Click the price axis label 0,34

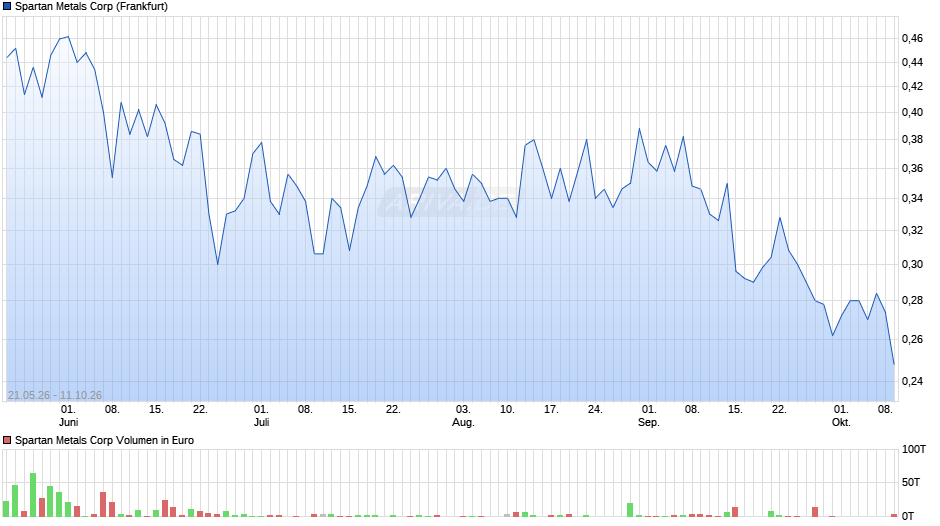pos(912,199)
